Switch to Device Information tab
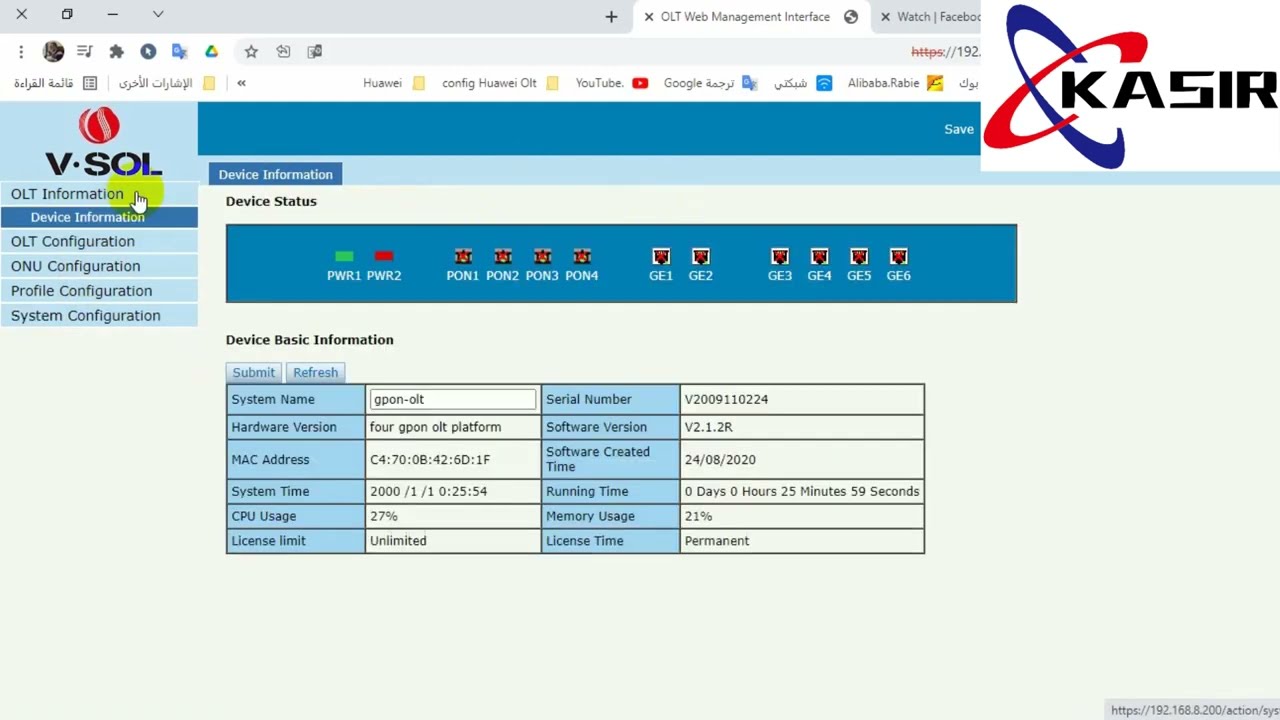Image resolution: width=1280 pixels, height=720 pixels. pyautogui.click(x=275, y=174)
